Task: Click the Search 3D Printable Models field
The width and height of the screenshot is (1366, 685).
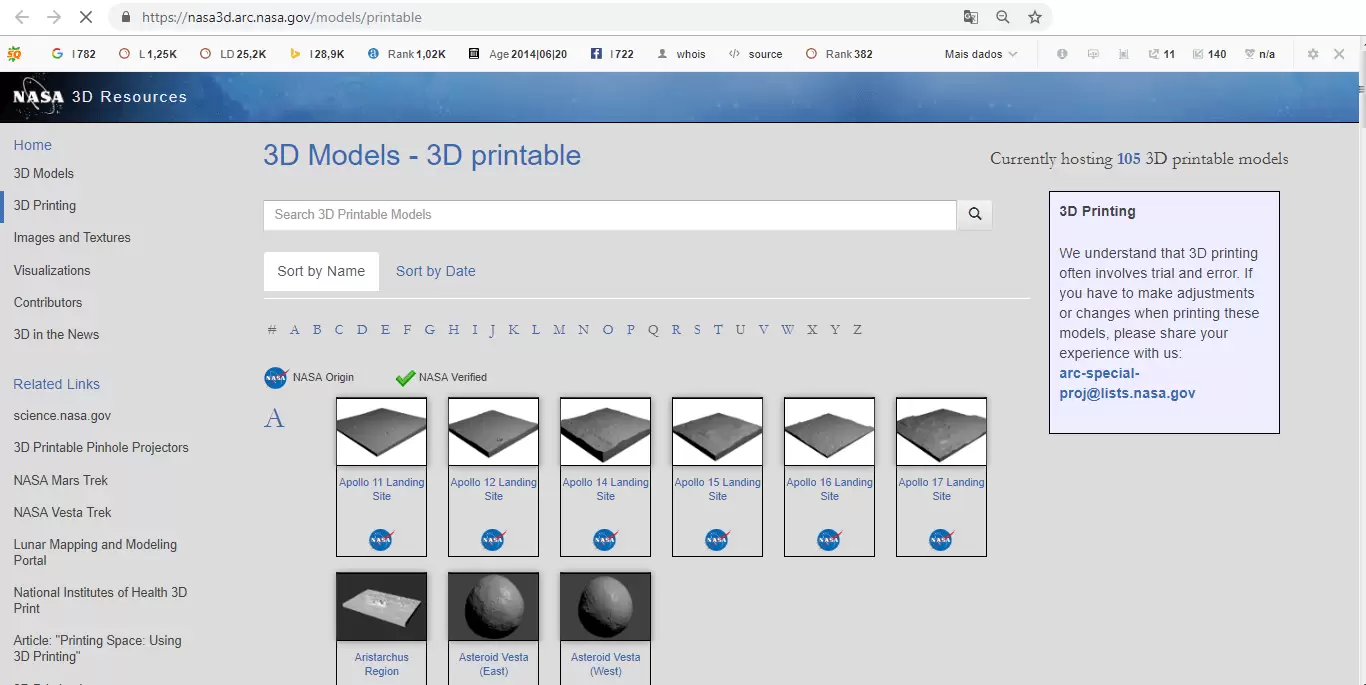Action: pyautogui.click(x=610, y=214)
